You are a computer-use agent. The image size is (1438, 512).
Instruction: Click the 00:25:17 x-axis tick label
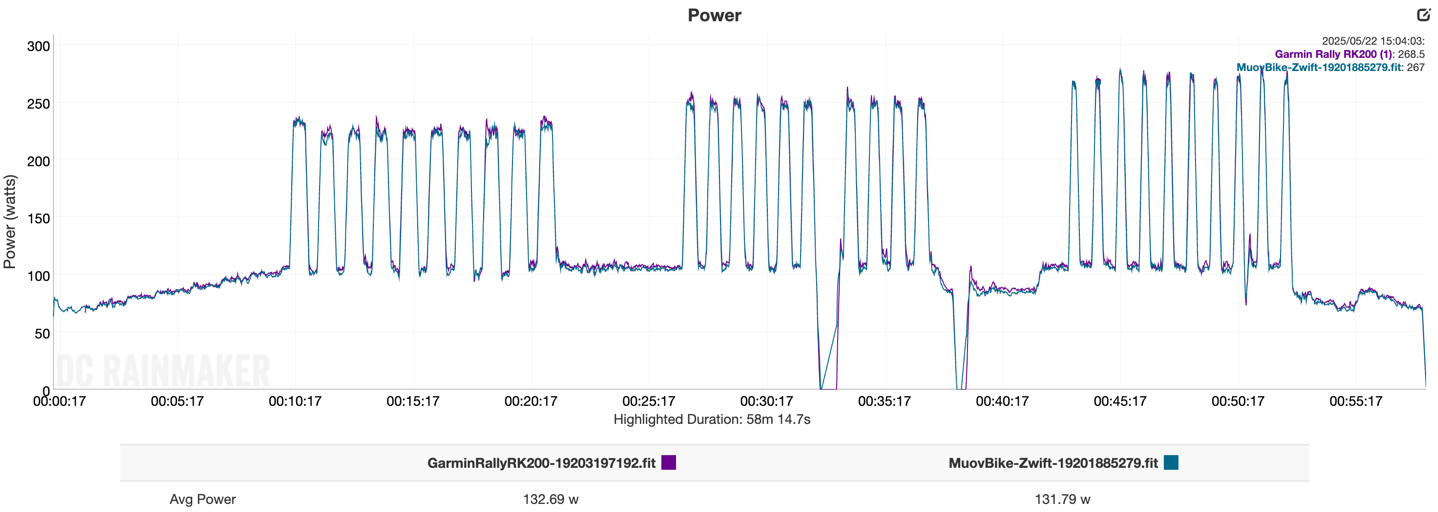click(648, 401)
